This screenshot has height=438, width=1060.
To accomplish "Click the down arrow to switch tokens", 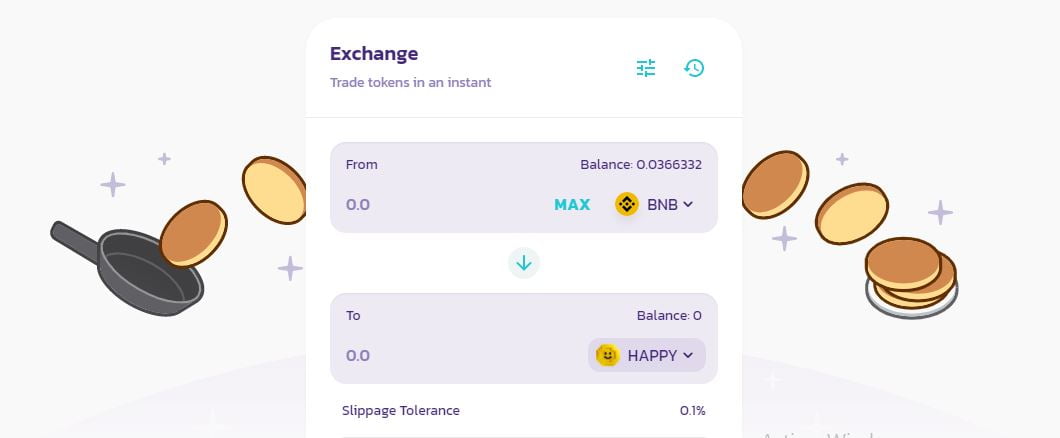I will coord(524,263).
